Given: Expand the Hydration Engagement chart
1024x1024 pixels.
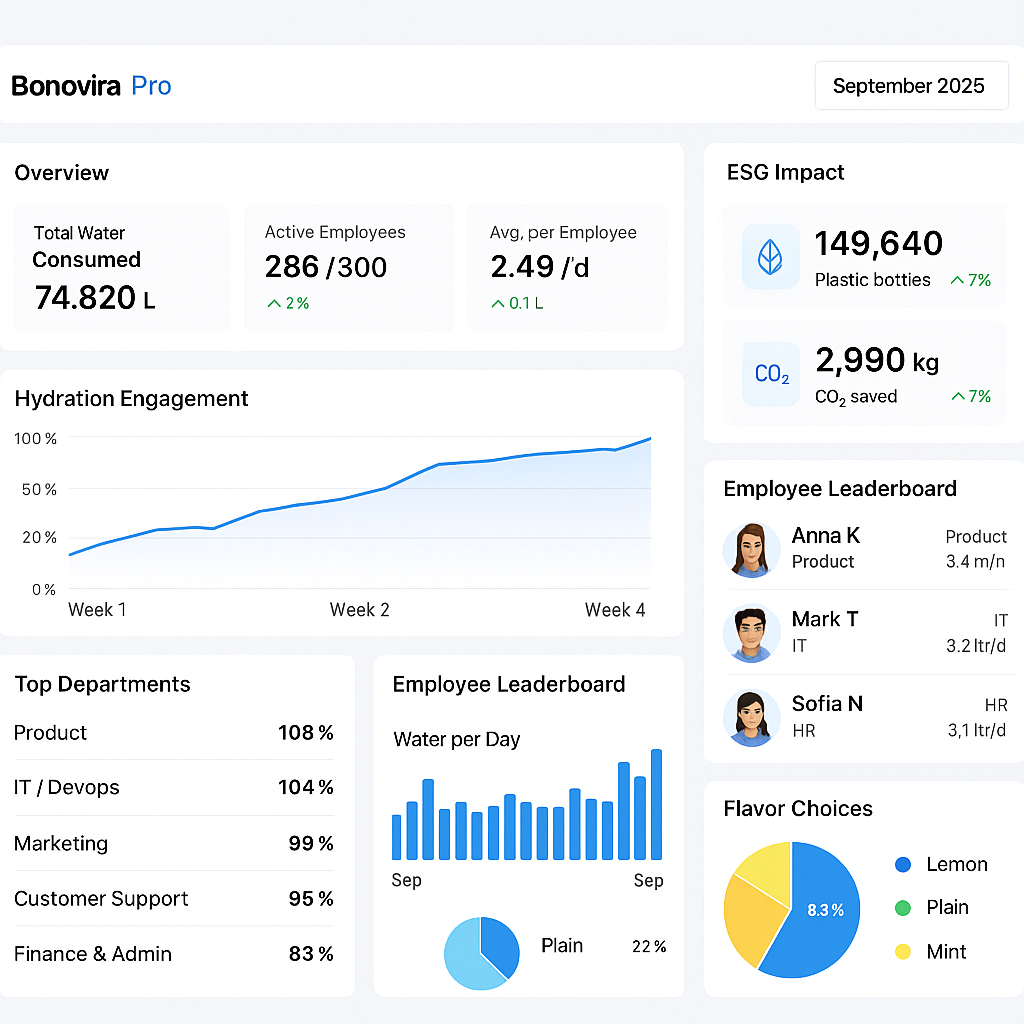Looking at the screenshot, I should (x=131, y=398).
